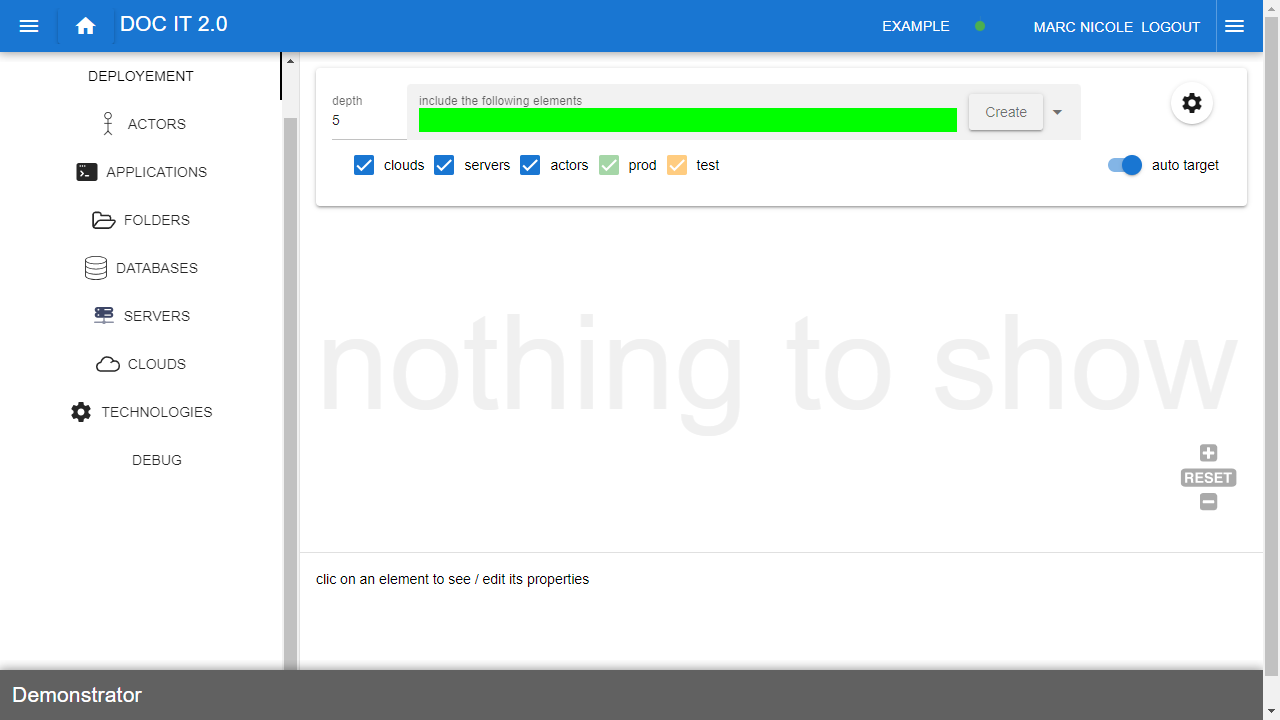Viewport: 1280px width, 720px height.
Task: Click the RESET zoom button
Action: click(1208, 478)
